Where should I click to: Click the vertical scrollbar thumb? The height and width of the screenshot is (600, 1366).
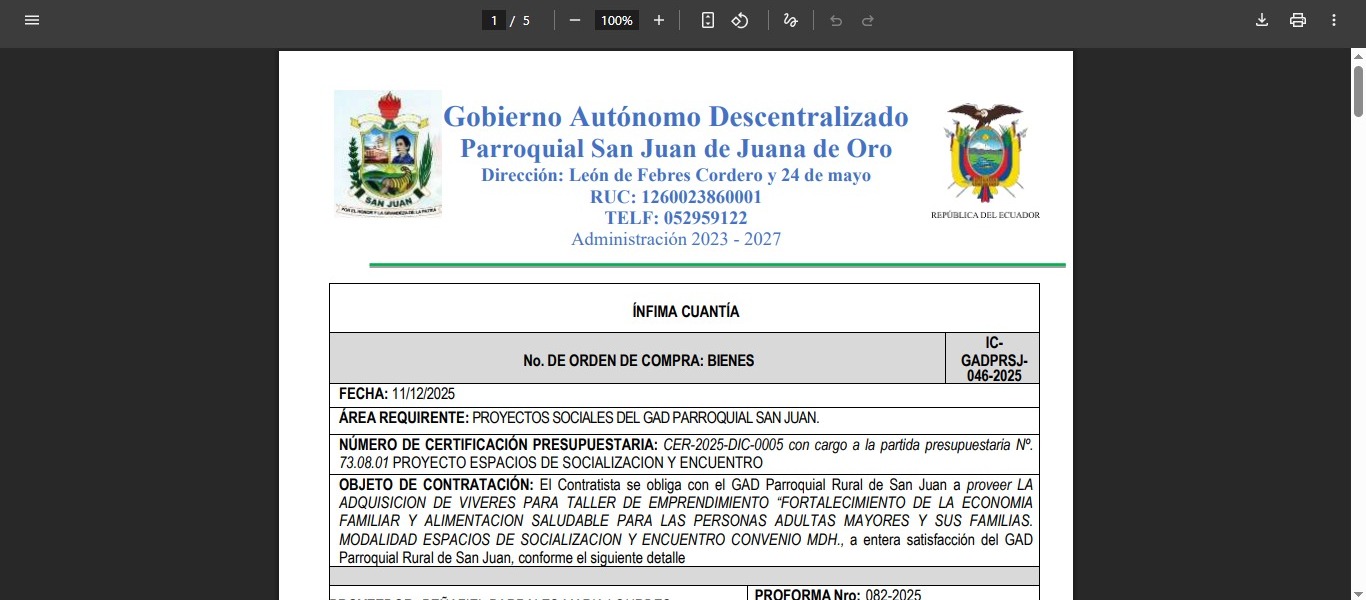[x=1358, y=90]
